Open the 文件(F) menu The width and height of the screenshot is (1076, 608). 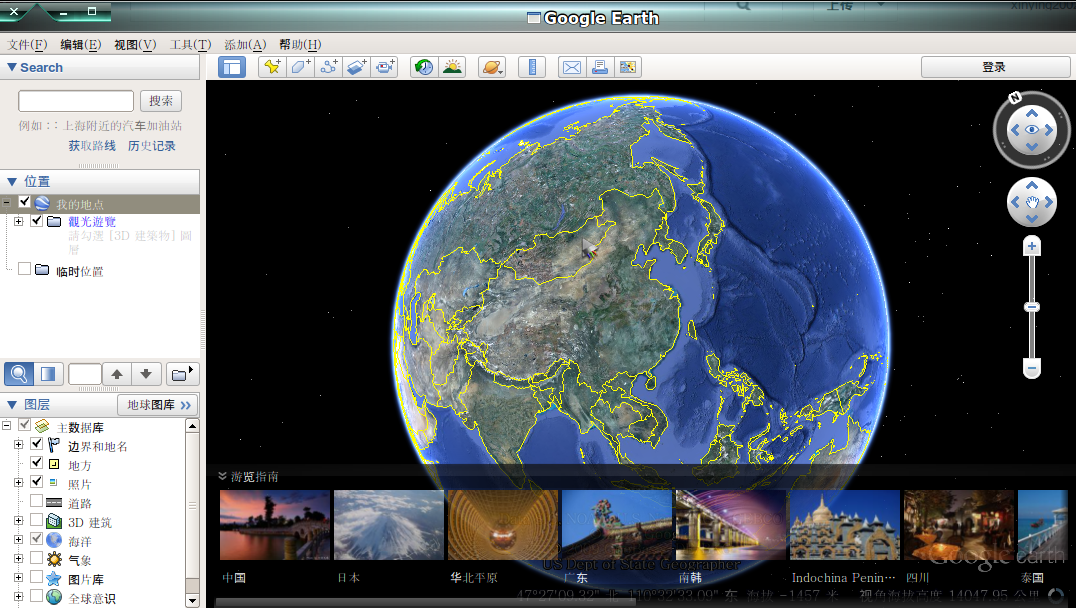click(x=27, y=45)
